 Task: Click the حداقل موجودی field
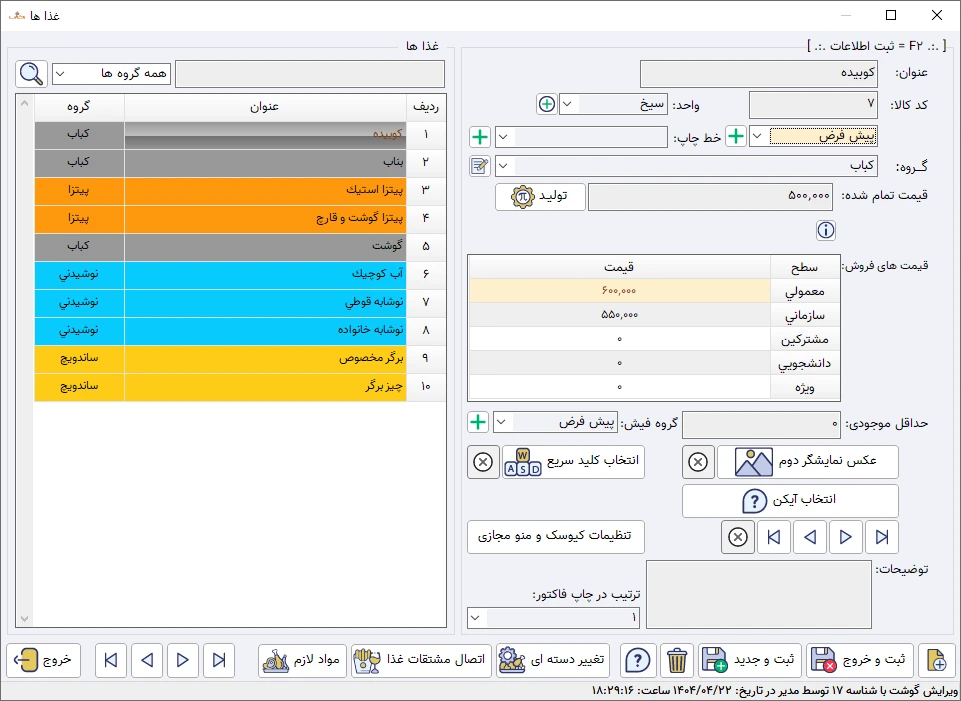[x=761, y=424]
